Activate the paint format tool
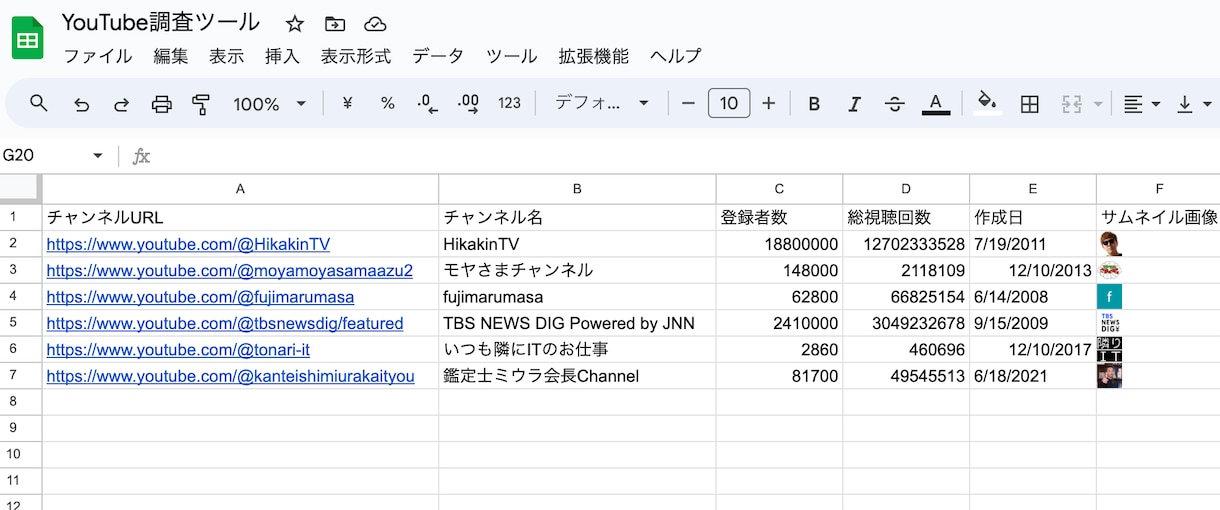Viewport: 1220px width, 510px height. pyautogui.click(x=201, y=104)
